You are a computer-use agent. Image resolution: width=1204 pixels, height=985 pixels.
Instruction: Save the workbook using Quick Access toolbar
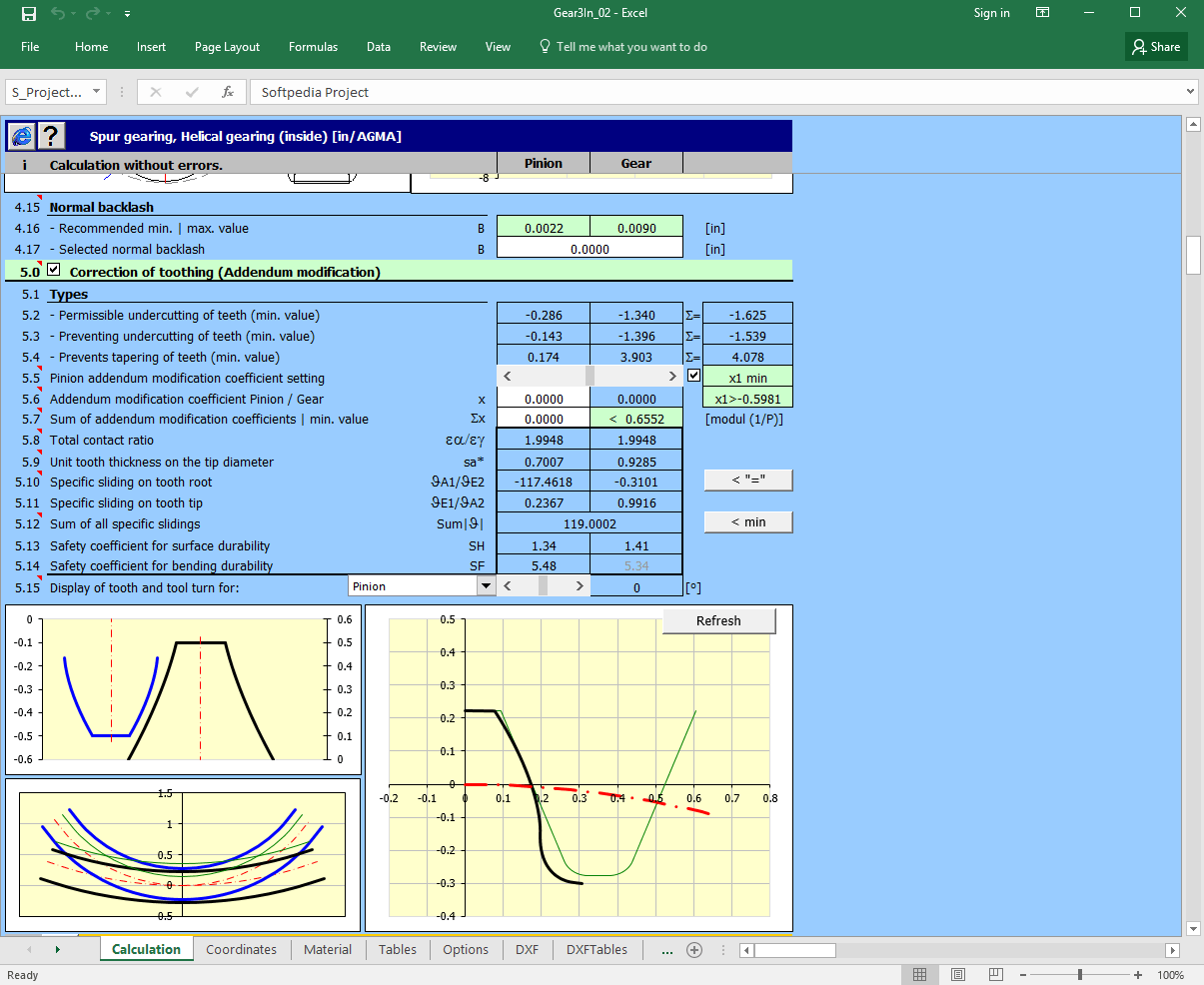point(27,13)
